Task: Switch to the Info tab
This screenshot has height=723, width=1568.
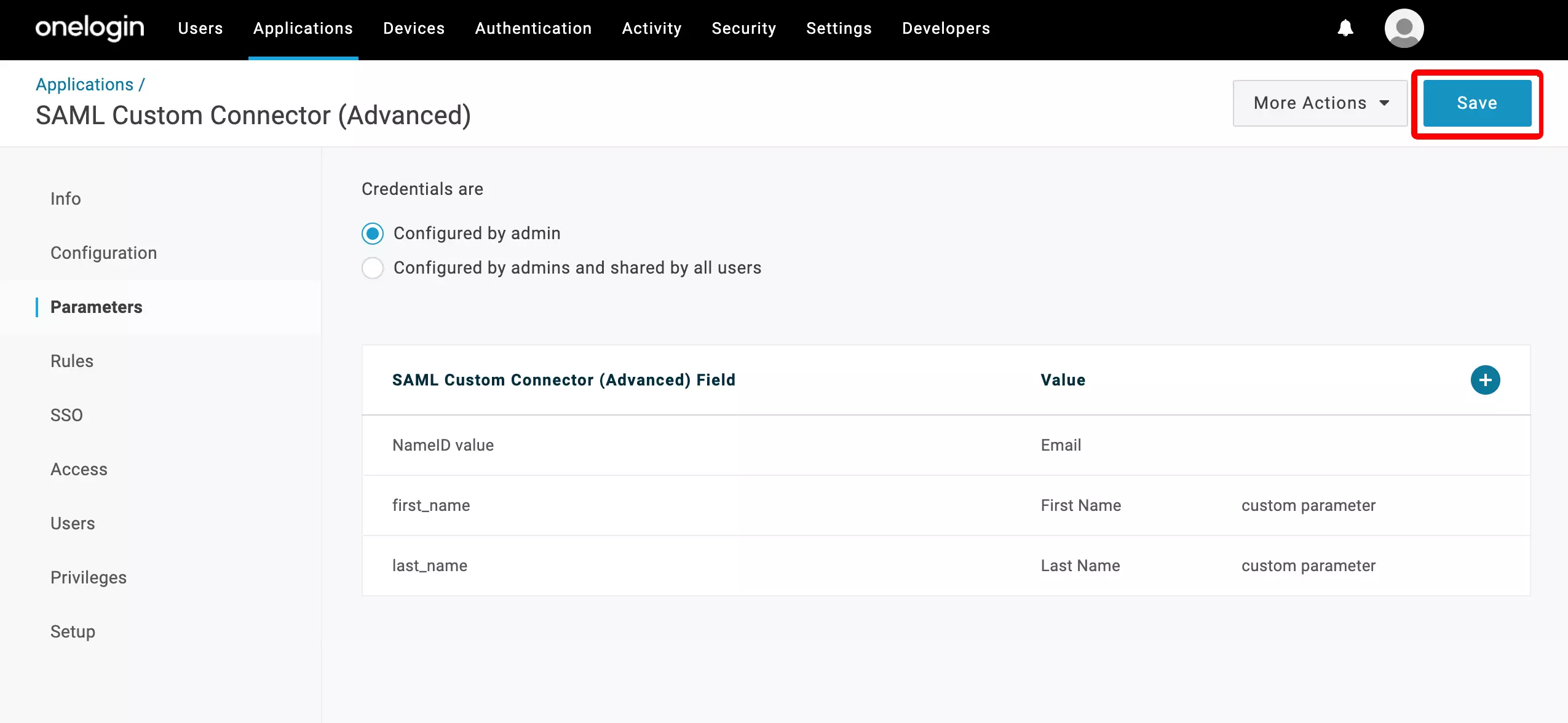Action: tap(66, 199)
